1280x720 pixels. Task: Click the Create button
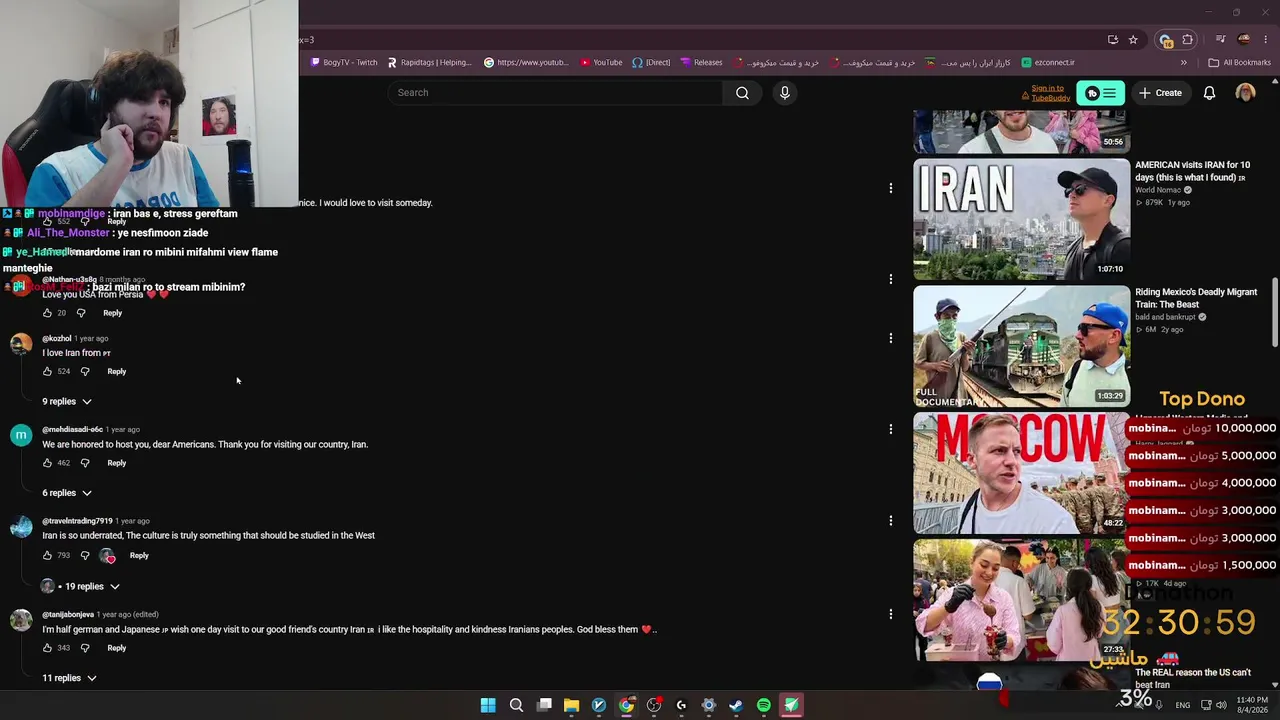click(x=1160, y=93)
